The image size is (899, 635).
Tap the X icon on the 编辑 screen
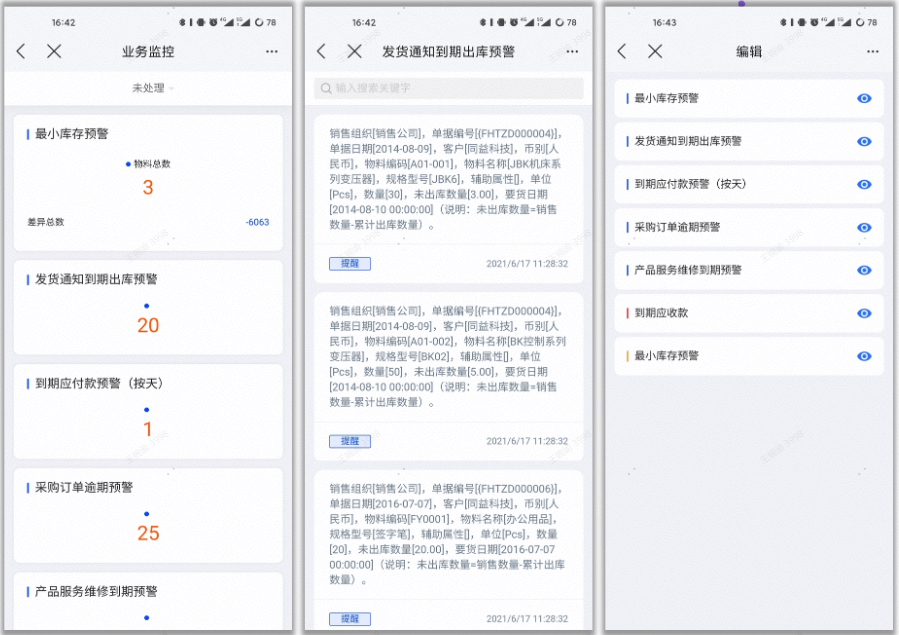656,51
